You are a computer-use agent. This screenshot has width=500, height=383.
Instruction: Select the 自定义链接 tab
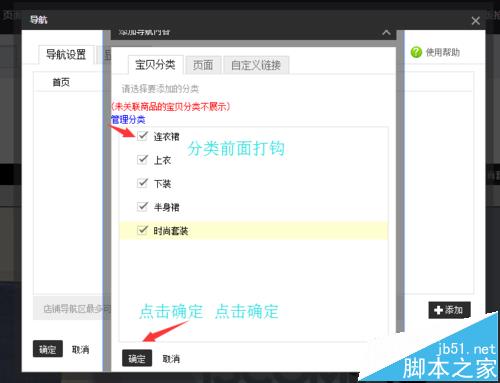[x=256, y=65]
